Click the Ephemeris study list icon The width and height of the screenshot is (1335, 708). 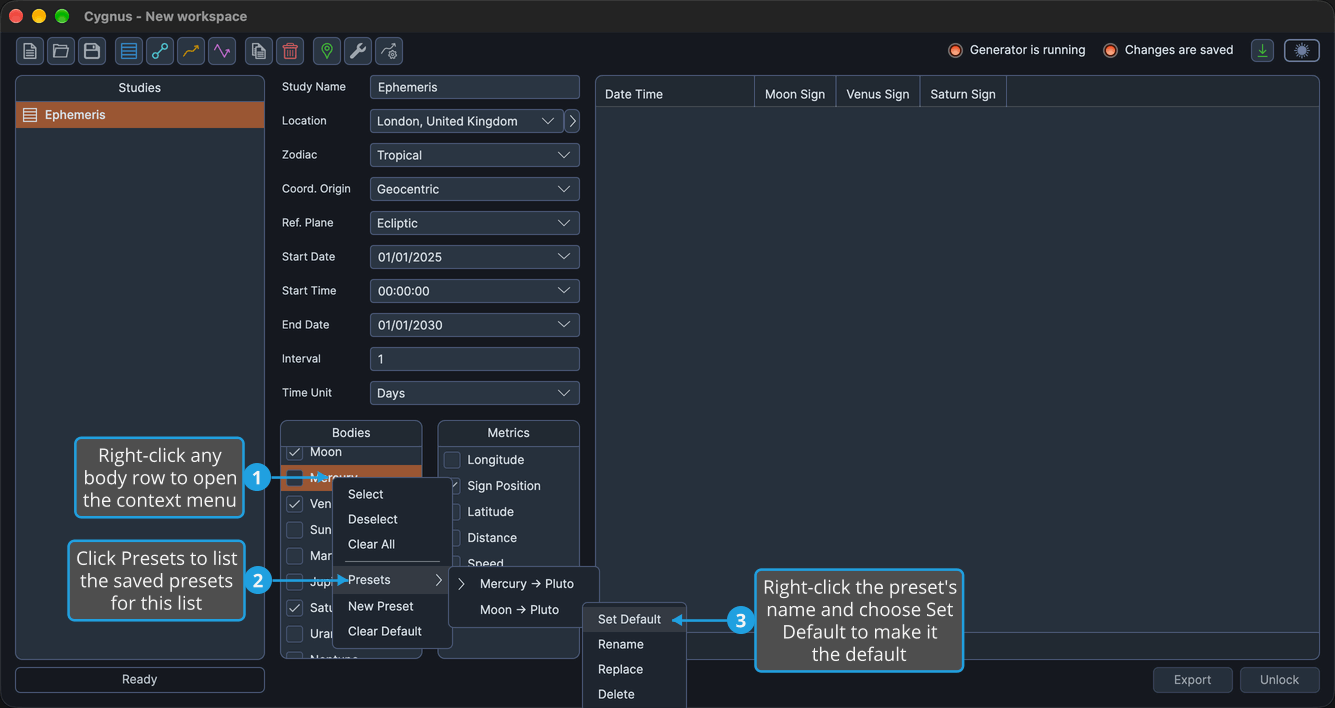click(x=30, y=115)
